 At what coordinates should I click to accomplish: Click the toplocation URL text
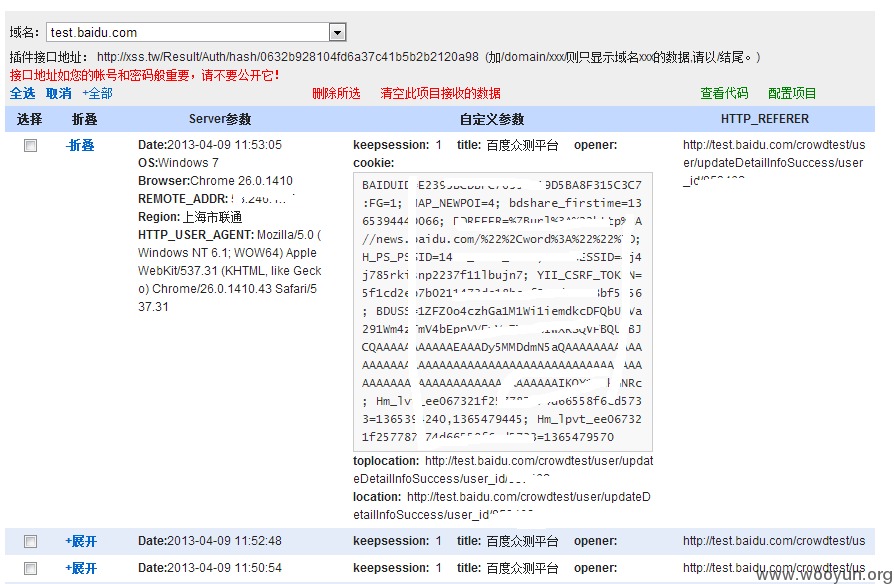(503, 470)
